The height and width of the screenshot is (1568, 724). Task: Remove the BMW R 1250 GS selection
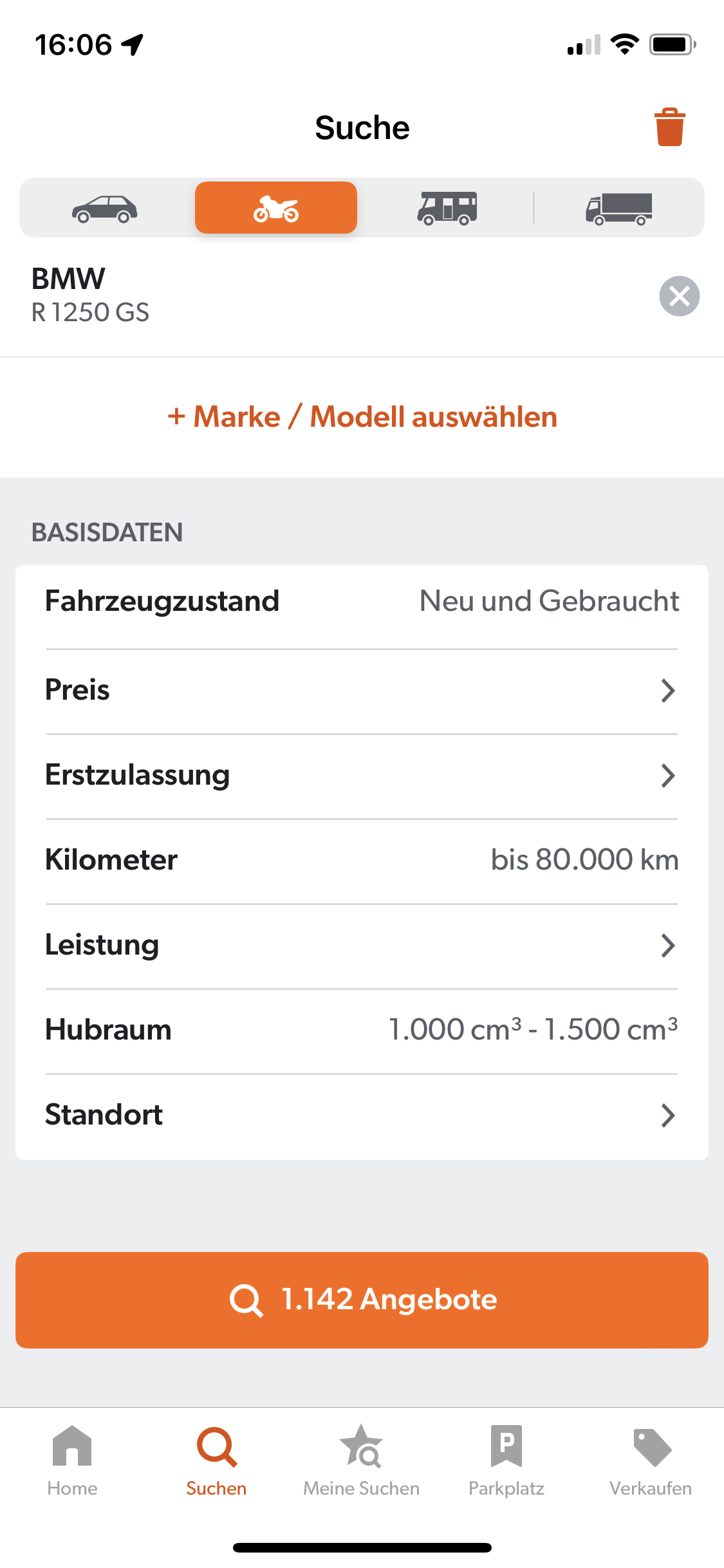click(680, 296)
